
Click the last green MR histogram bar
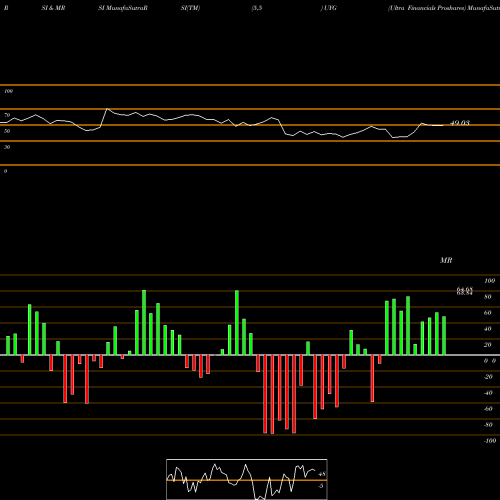[x=444, y=336]
